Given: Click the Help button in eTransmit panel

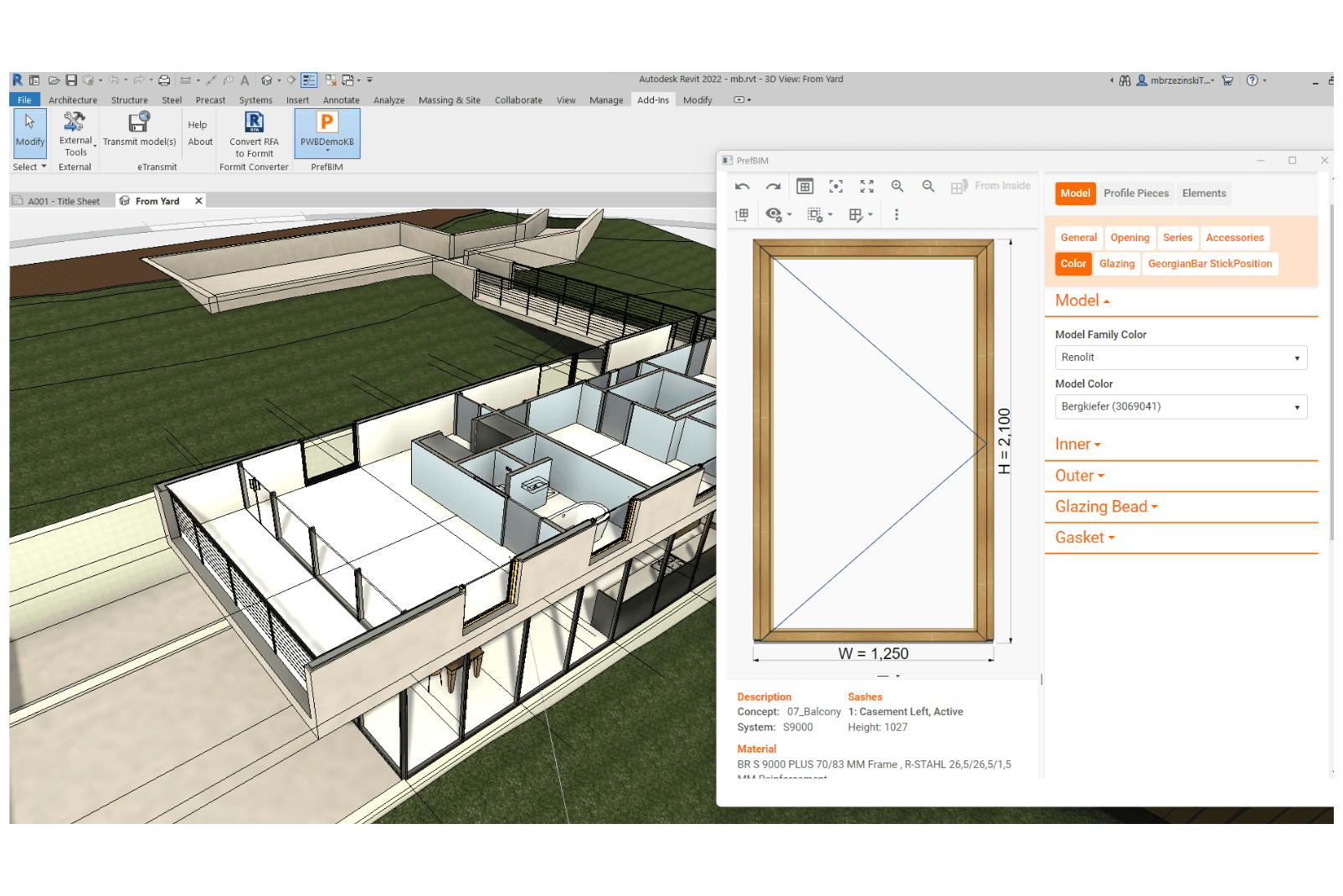Looking at the screenshot, I should [x=198, y=126].
